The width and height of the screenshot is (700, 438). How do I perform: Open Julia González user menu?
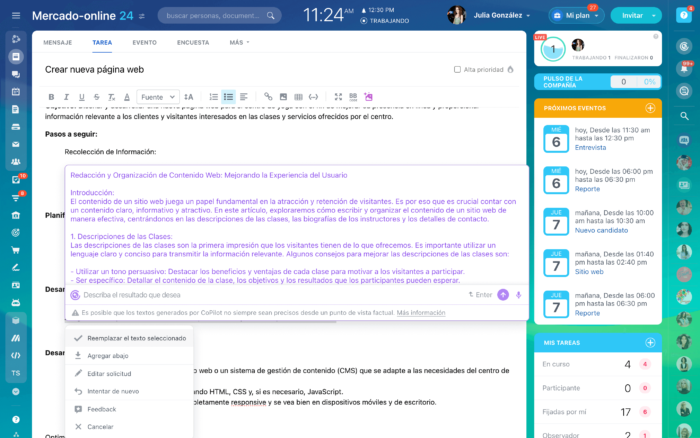coord(502,15)
